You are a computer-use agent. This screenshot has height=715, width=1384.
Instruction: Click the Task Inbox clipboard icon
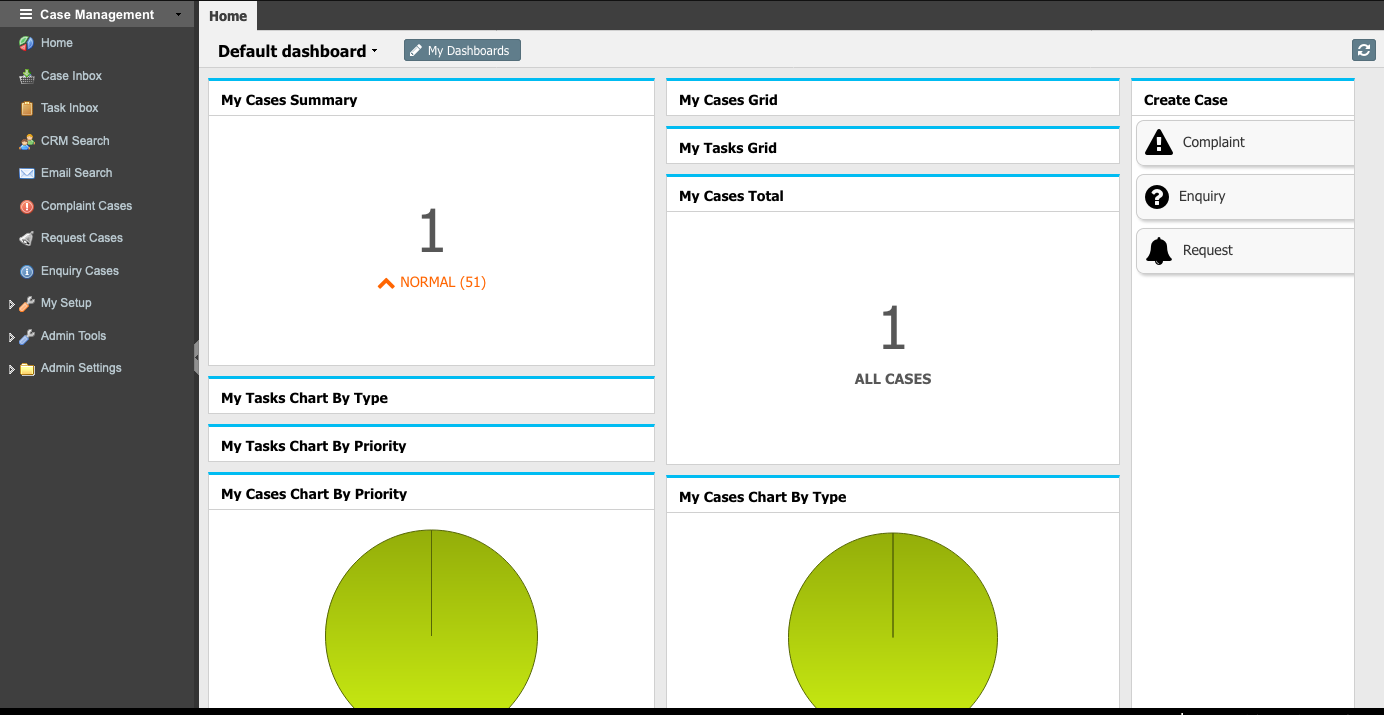coord(27,108)
